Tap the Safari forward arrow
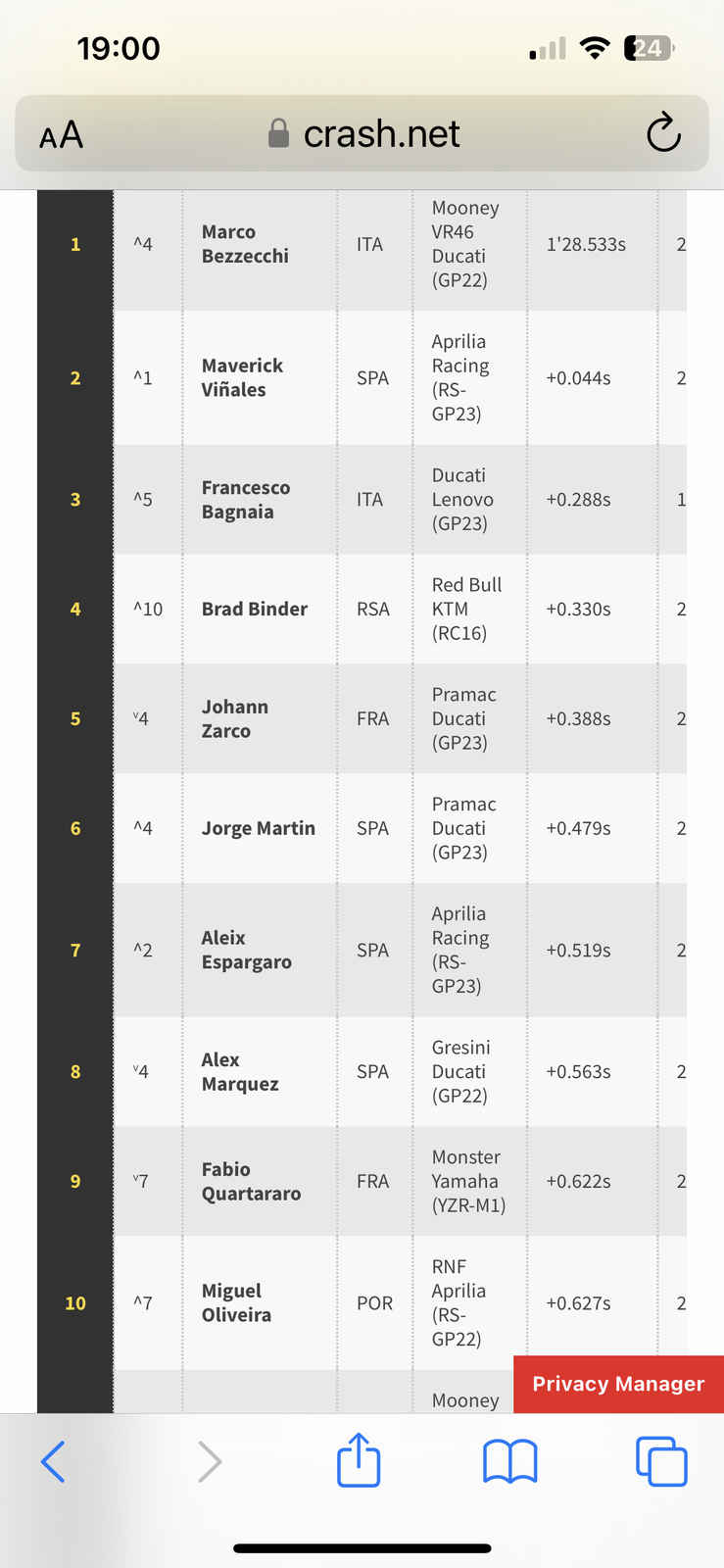 coord(210,1461)
